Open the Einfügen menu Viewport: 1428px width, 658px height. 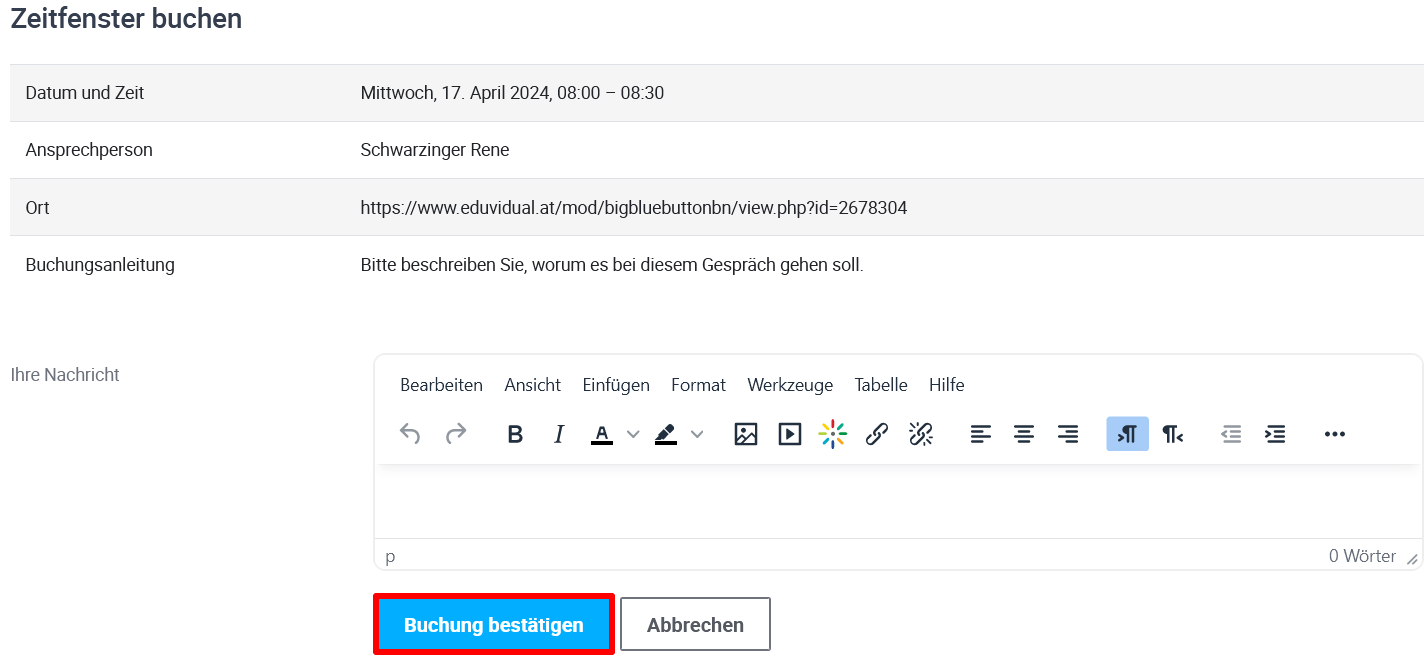point(616,385)
